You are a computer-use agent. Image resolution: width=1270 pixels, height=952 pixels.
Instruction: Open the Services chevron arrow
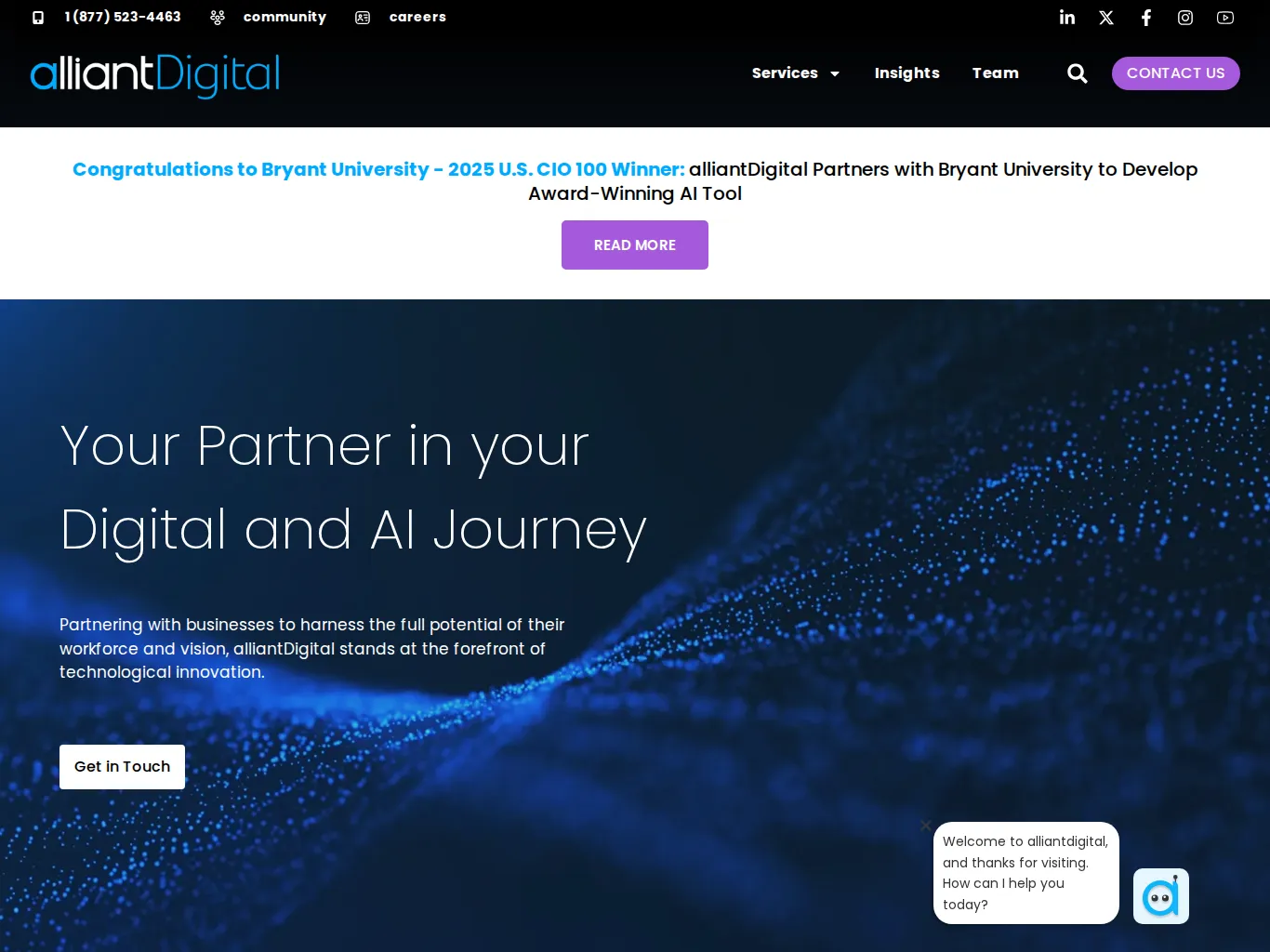tap(834, 73)
